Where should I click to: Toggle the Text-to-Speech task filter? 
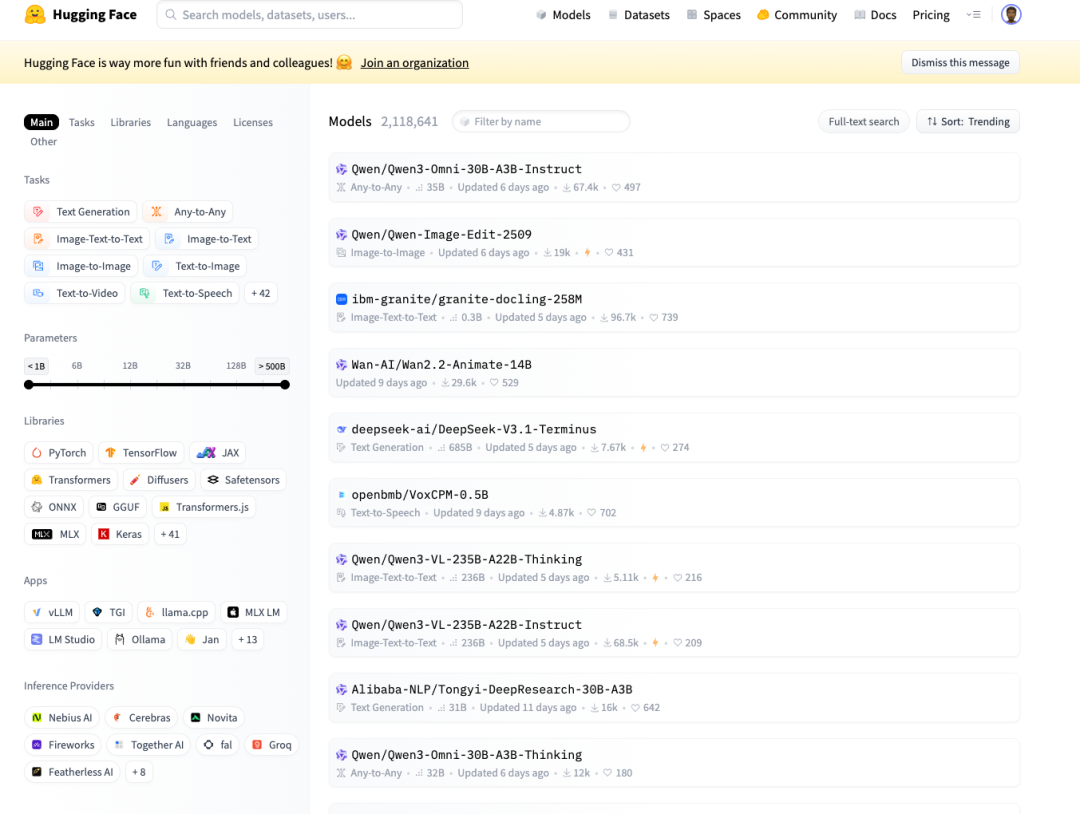click(x=185, y=293)
